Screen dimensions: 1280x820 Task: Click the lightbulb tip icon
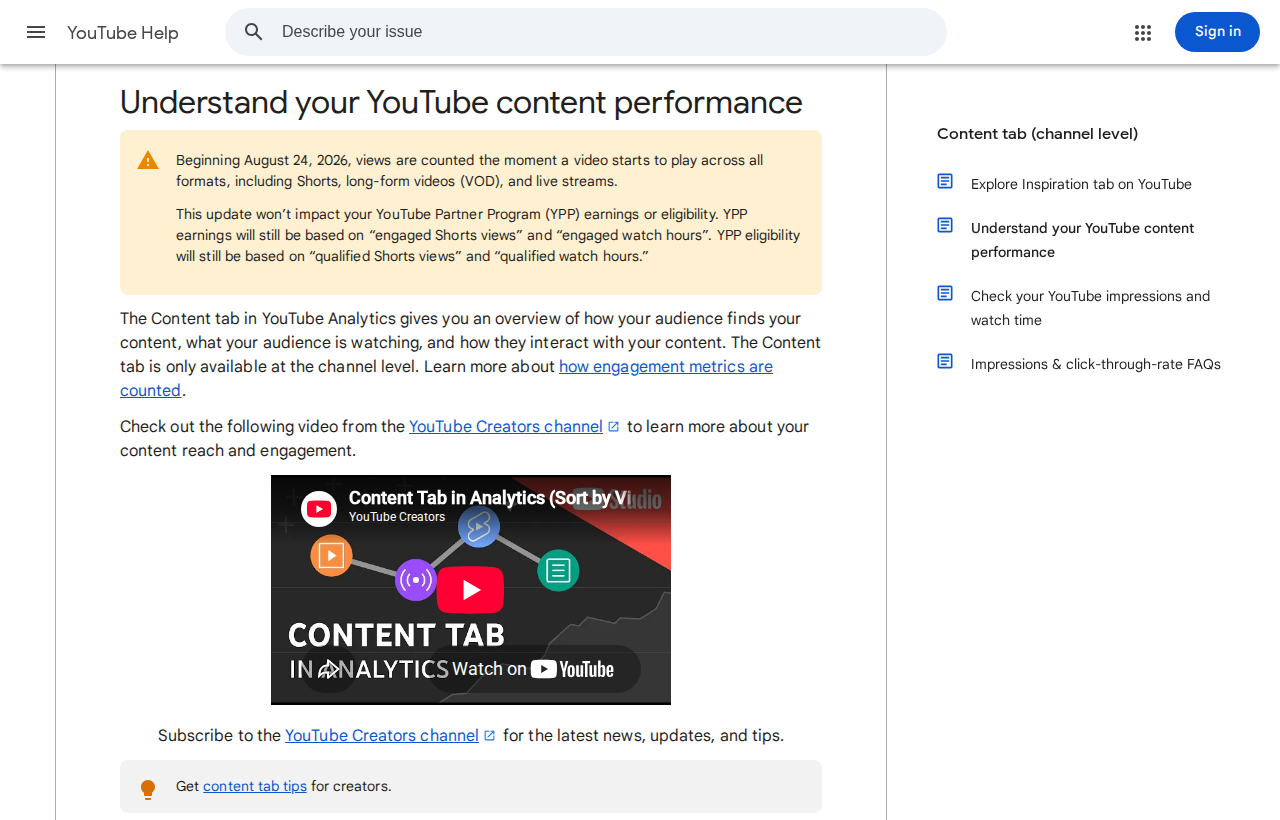click(148, 789)
